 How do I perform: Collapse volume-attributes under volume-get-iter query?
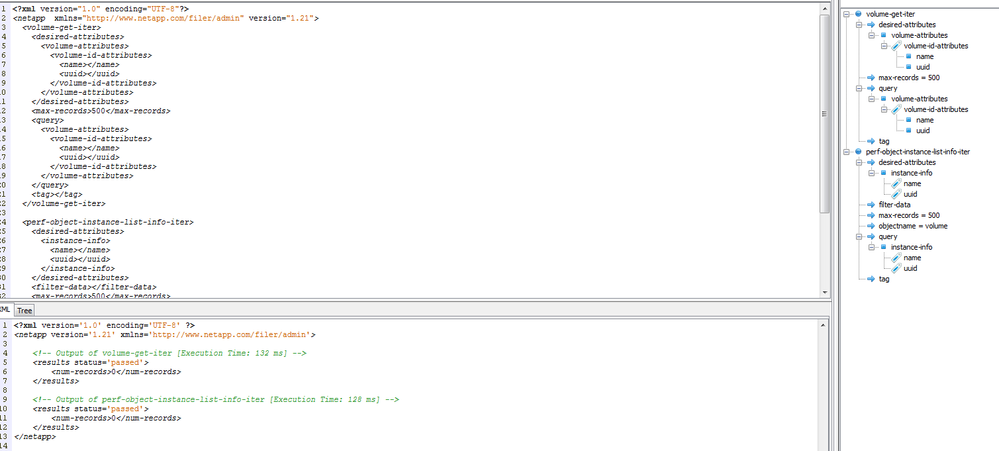point(872,99)
